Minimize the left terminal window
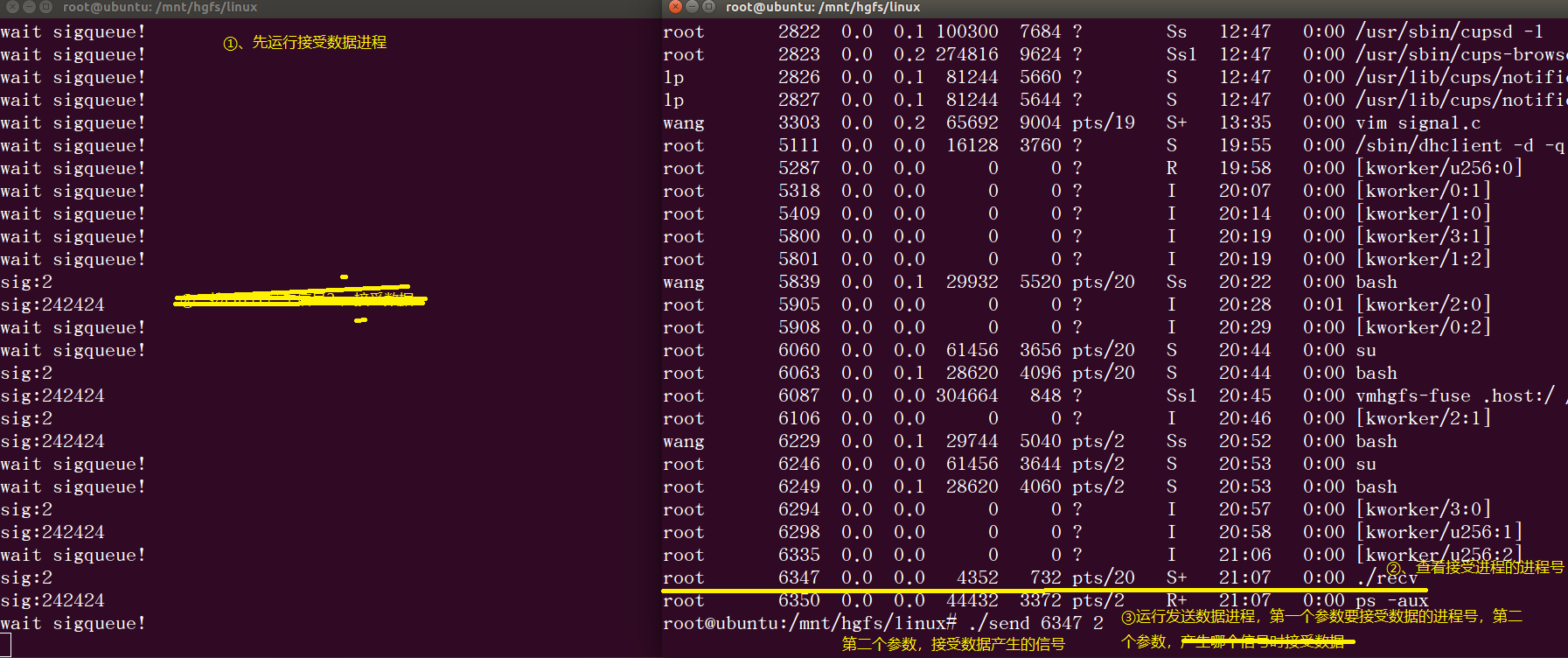This screenshot has height=658, width=1568. click(29, 6)
